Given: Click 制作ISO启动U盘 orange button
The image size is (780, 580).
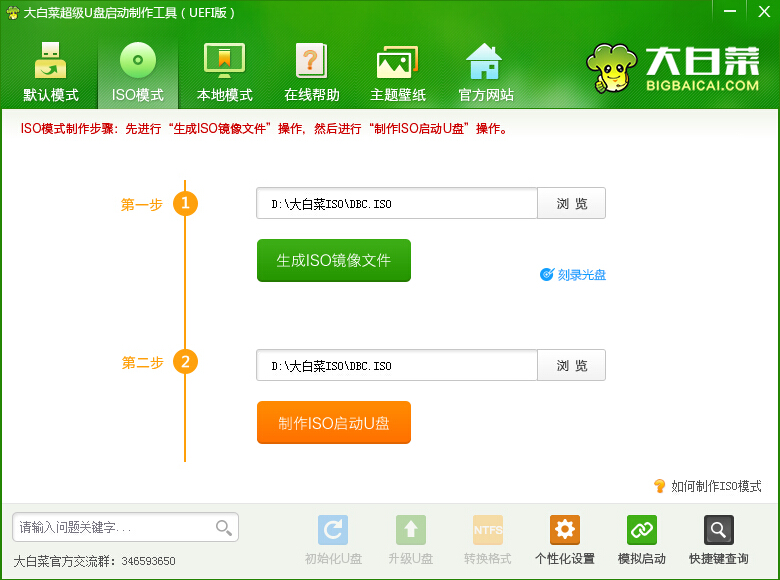Looking at the screenshot, I should click(x=334, y=422).
